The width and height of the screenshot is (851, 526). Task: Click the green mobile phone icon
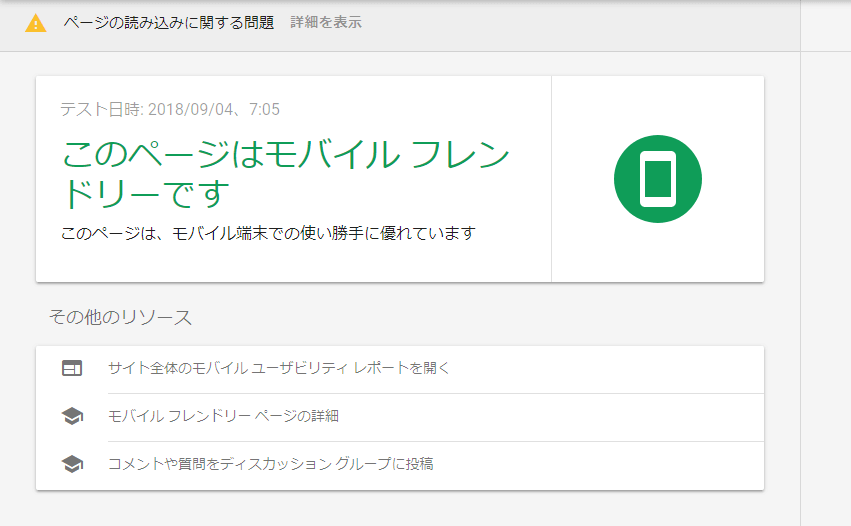point(657,178)
